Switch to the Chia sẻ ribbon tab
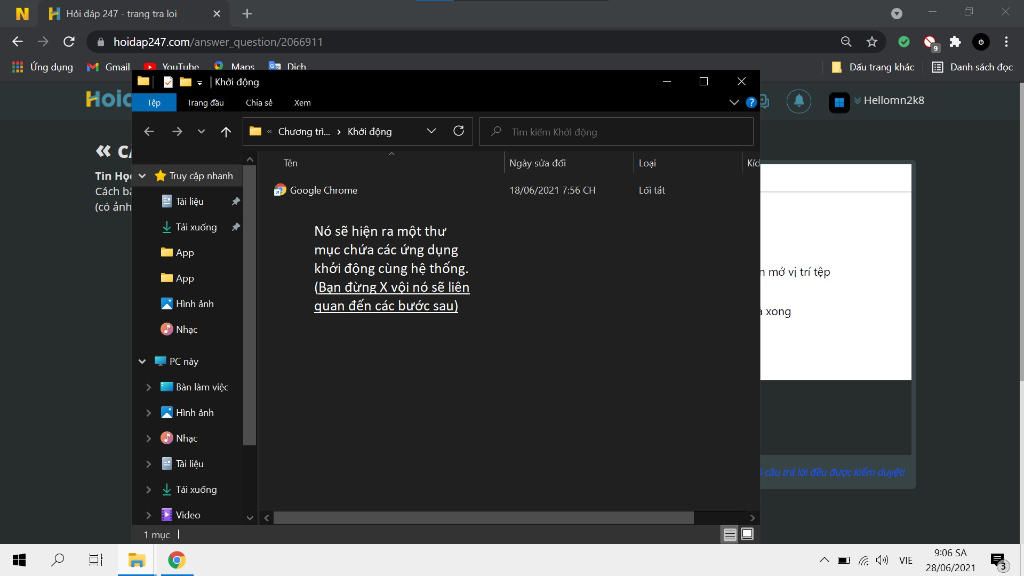The height and width of the screenshot is (576, 1024). [x=259, y=103]
